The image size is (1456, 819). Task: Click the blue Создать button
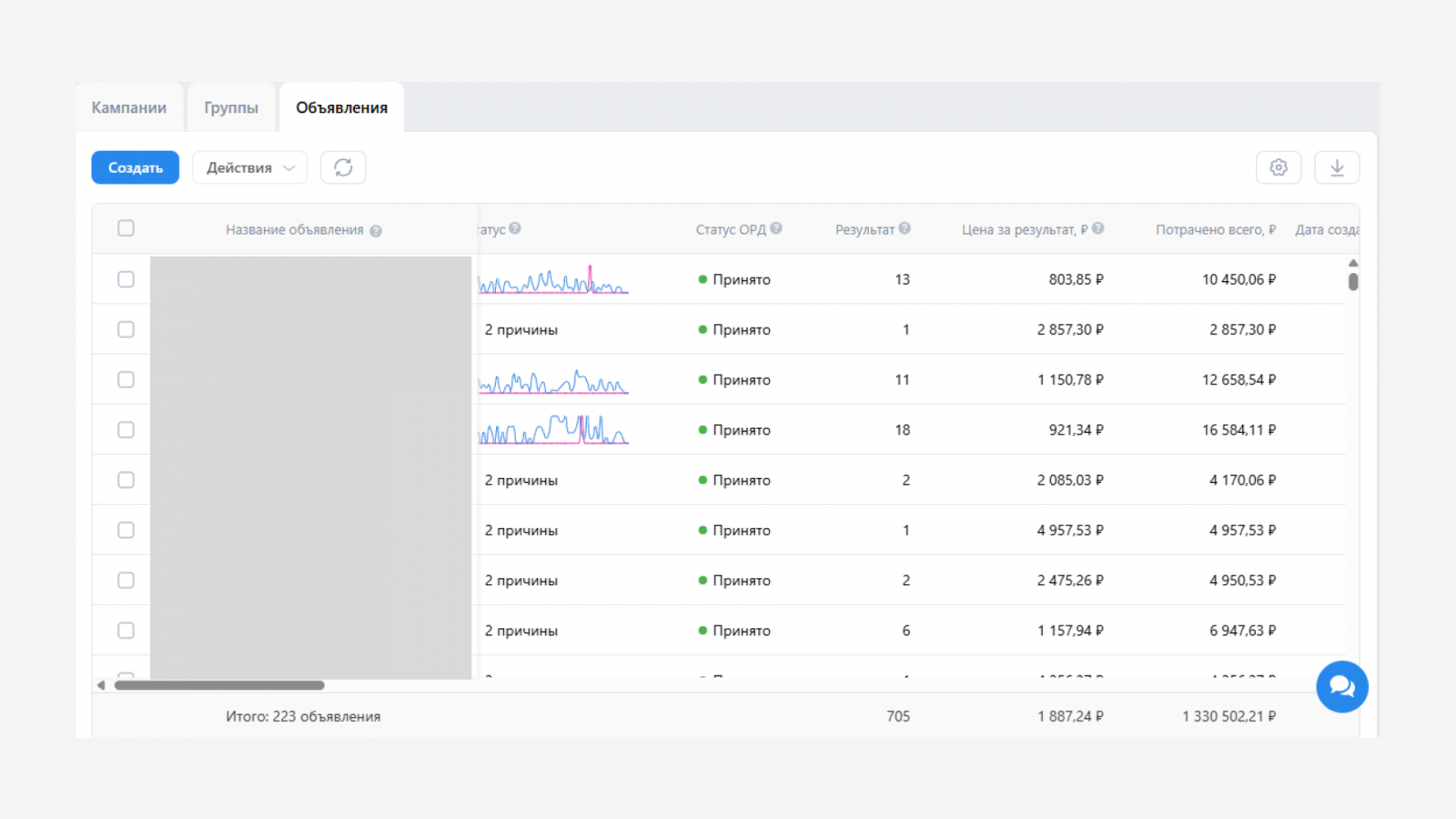136,167
